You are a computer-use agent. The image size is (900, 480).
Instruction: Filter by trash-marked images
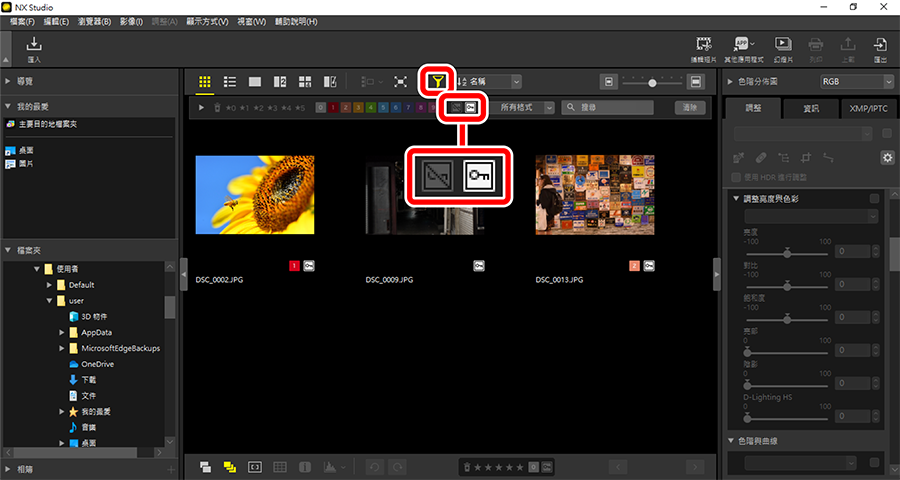click(217, 107)
